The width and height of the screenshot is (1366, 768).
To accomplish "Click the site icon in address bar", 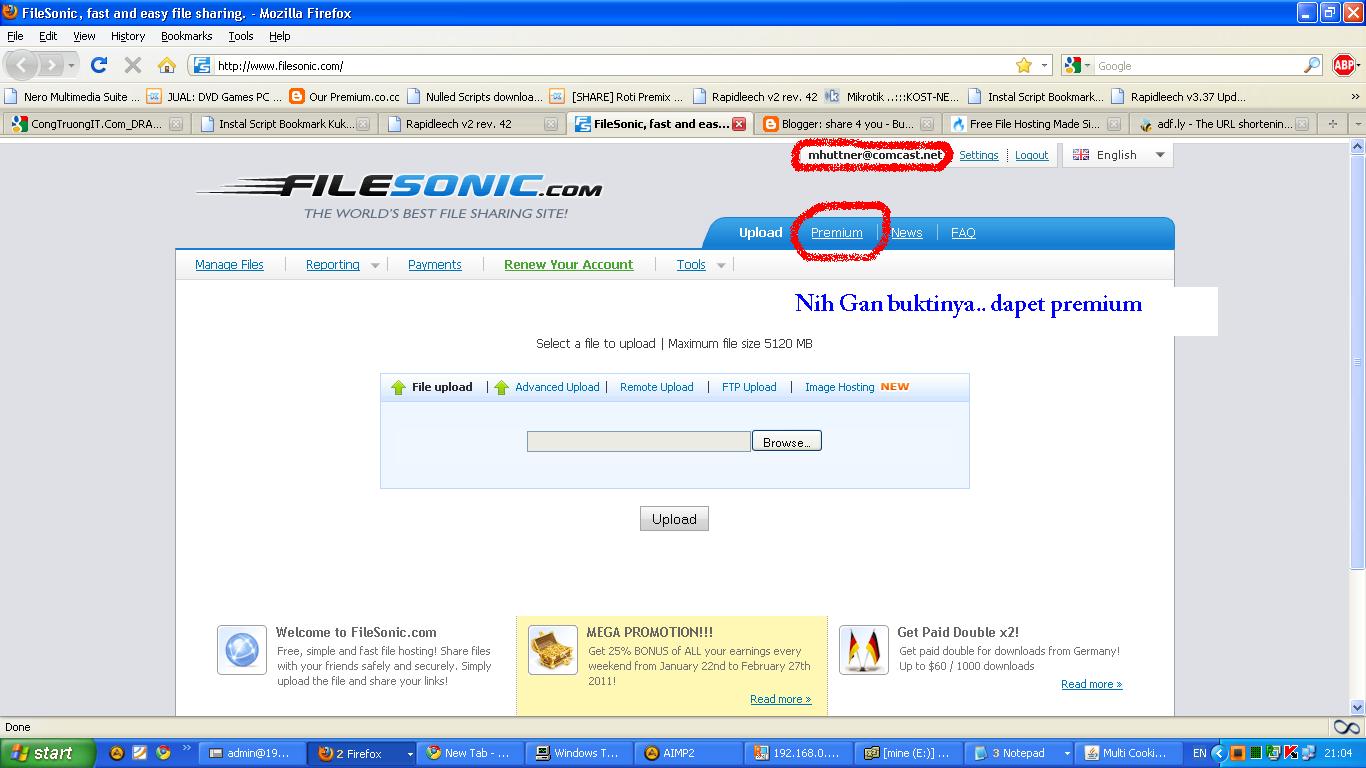I will pyautogui.click(x=202, y=65).
